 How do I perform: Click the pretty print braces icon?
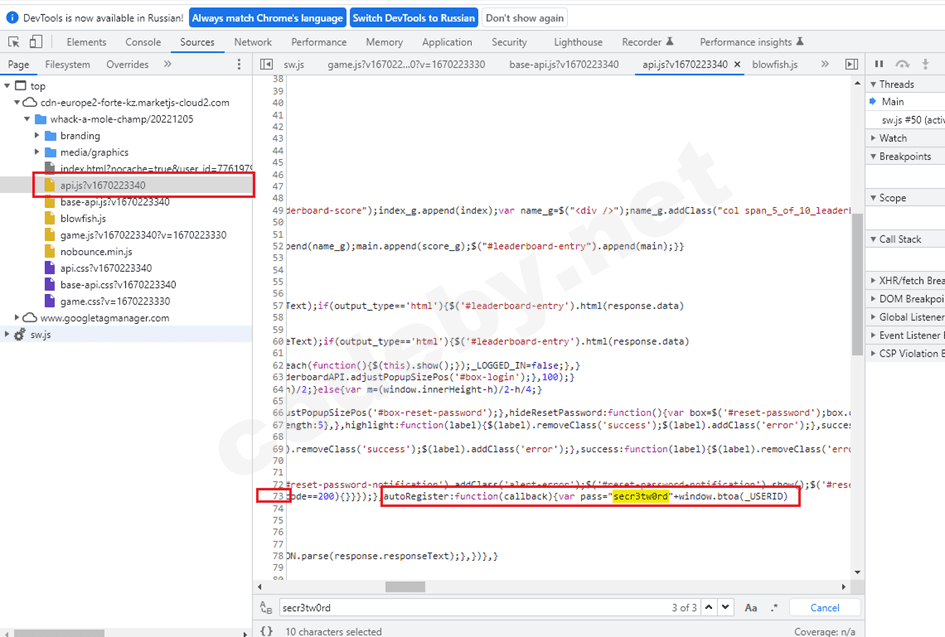(266, 631)
